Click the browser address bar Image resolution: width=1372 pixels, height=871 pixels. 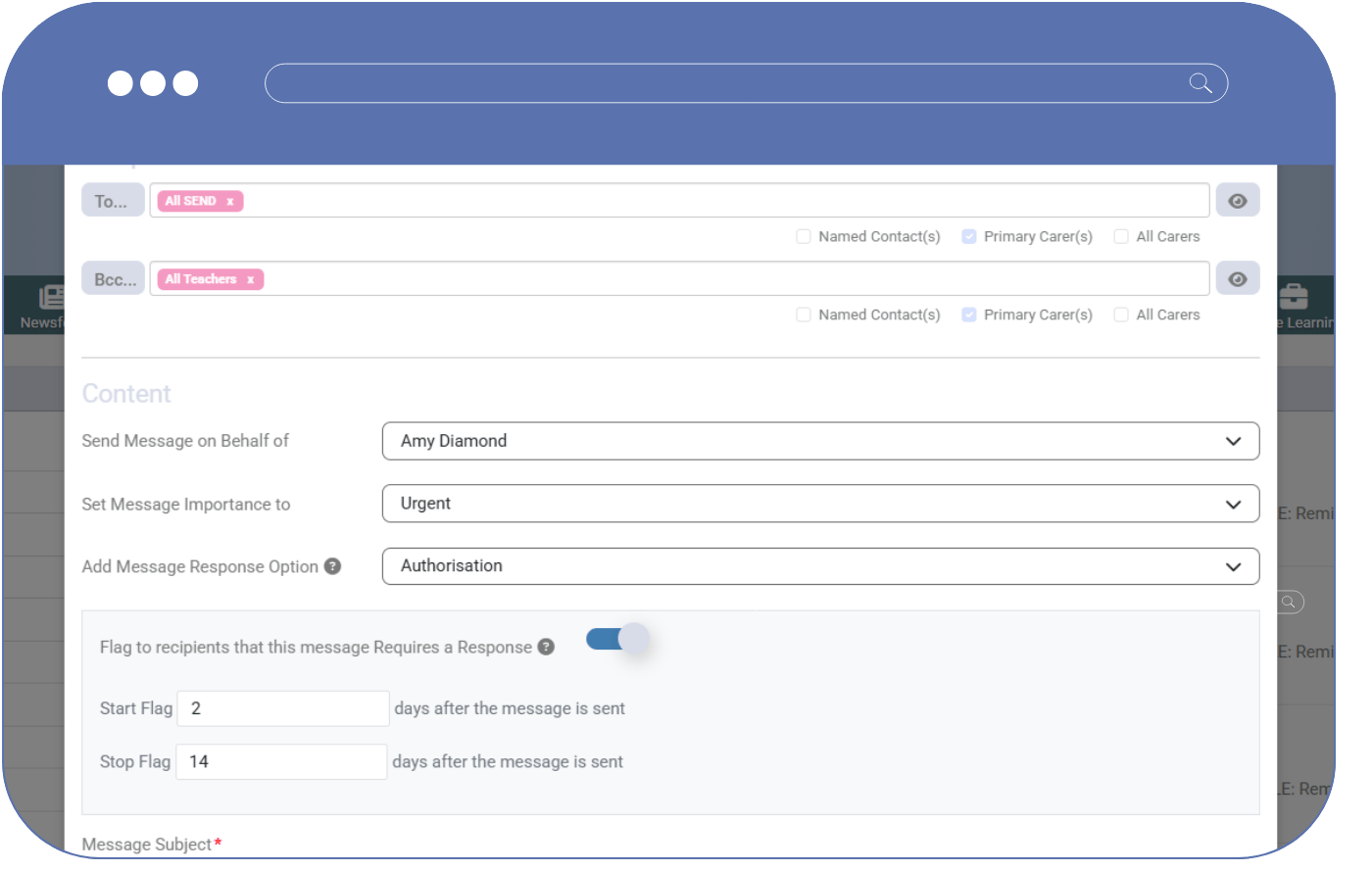pyautogui.click(x=746, y=83)
